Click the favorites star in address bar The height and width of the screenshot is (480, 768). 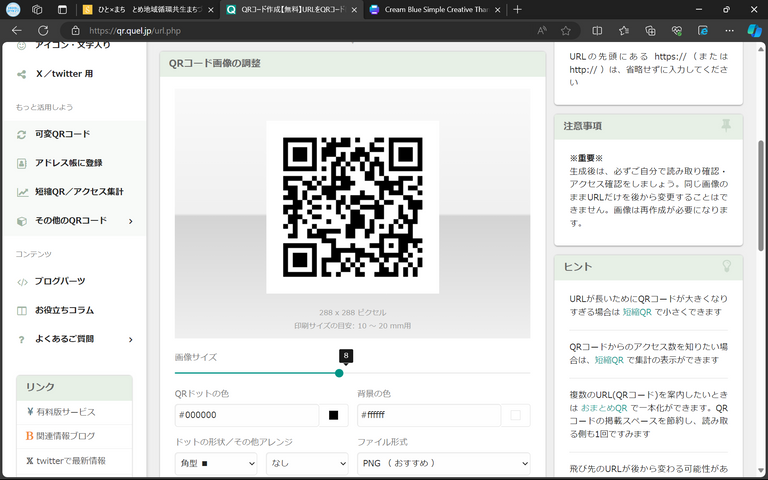coord(566,31)
